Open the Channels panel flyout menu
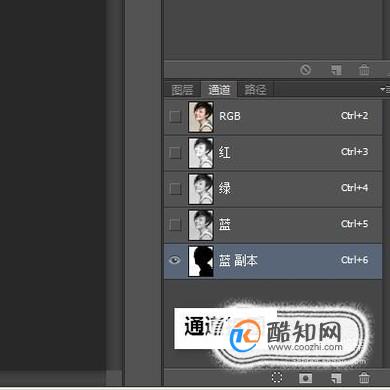Screen dimensions: 390x390 point(385,89)
